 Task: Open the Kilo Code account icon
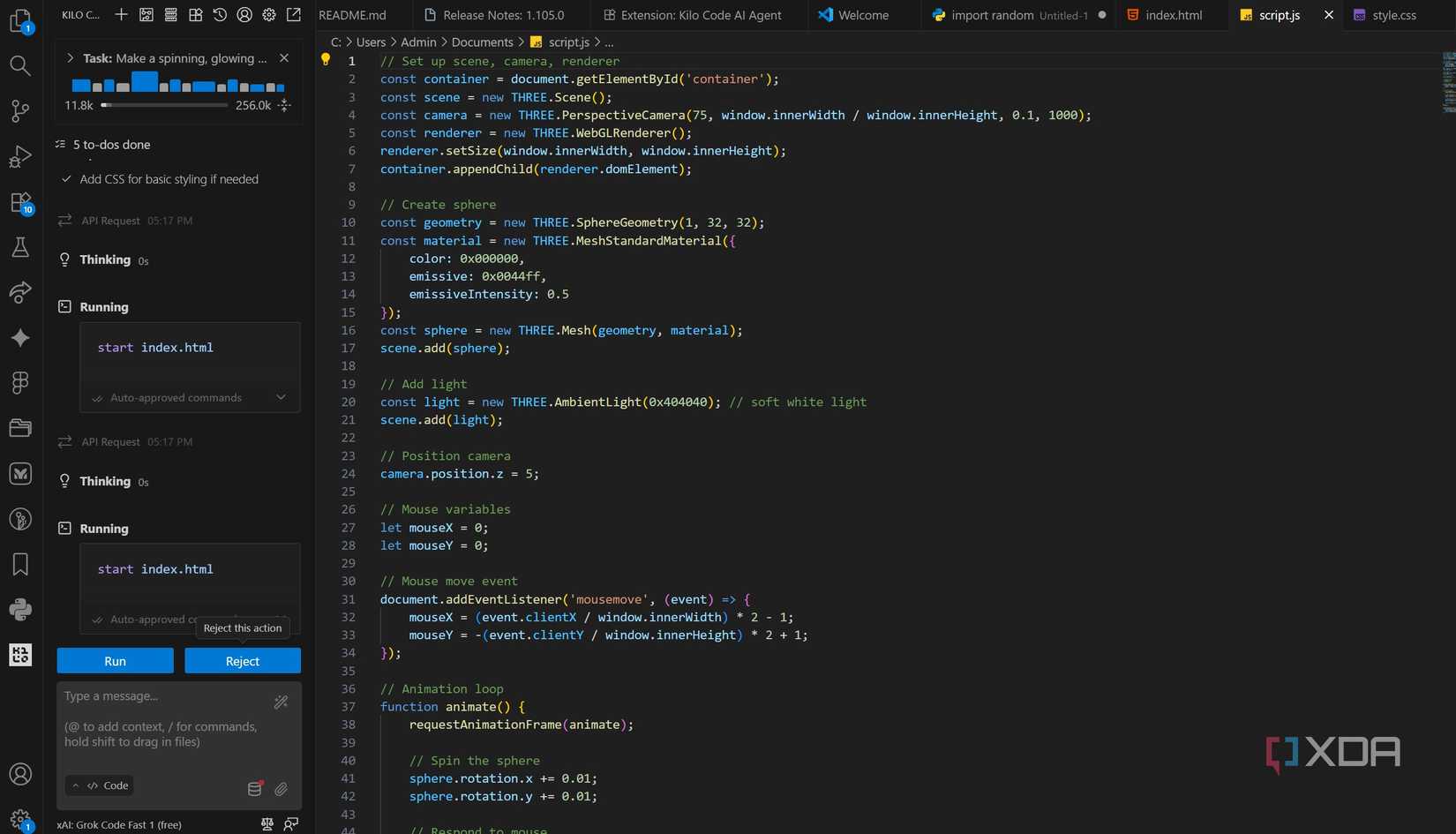point(244,15)
